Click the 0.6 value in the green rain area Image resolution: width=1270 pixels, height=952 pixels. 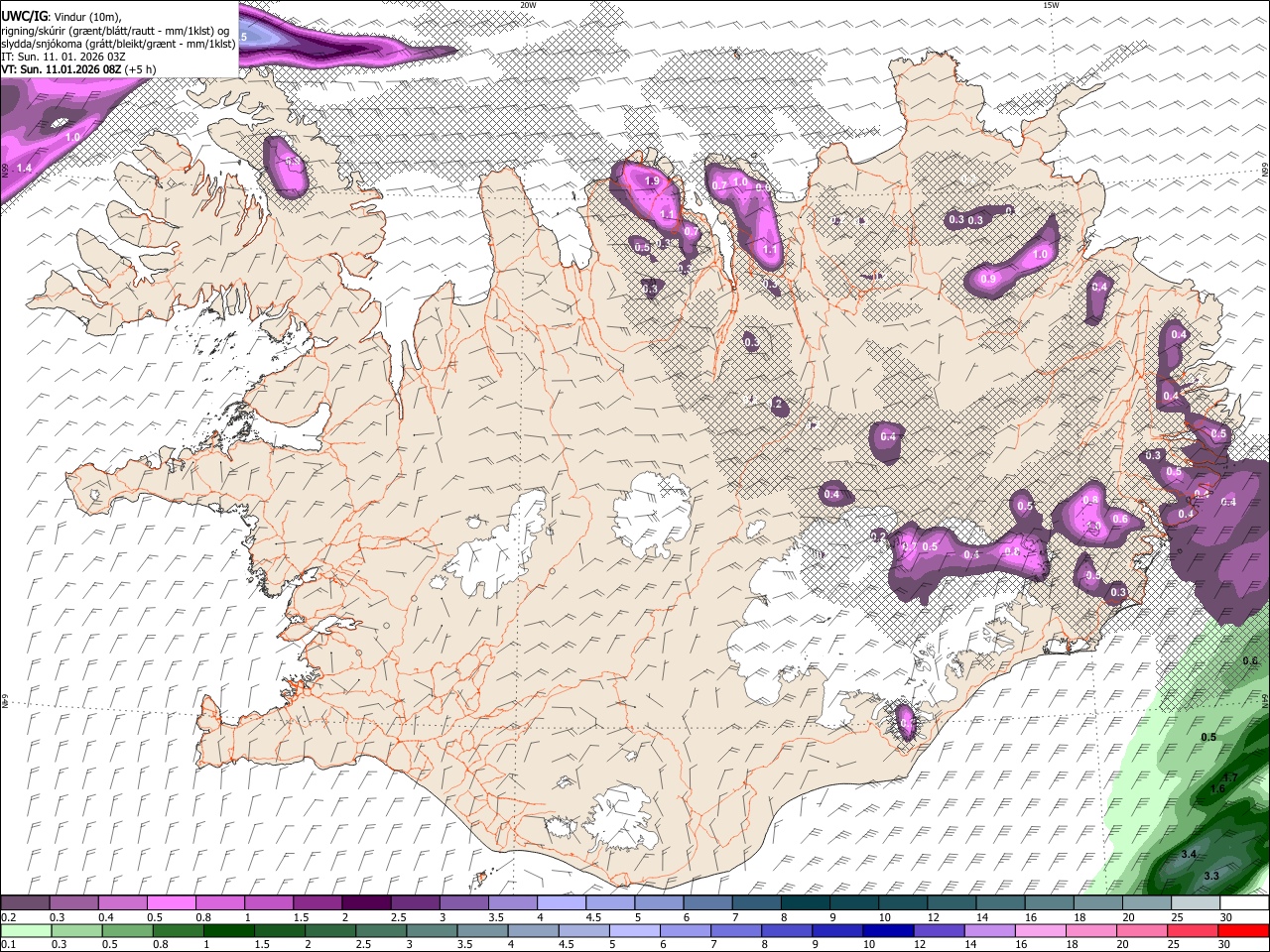pyautogui.click(x=1250, y=661)
